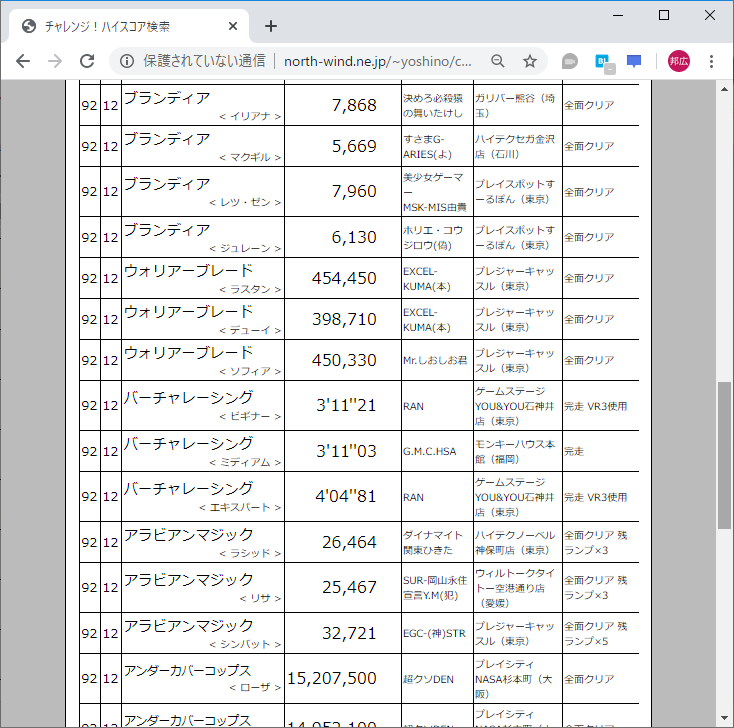This screenshot has width=734, height=728.
Task: Close the browser window
Action: tap(710, 15)
